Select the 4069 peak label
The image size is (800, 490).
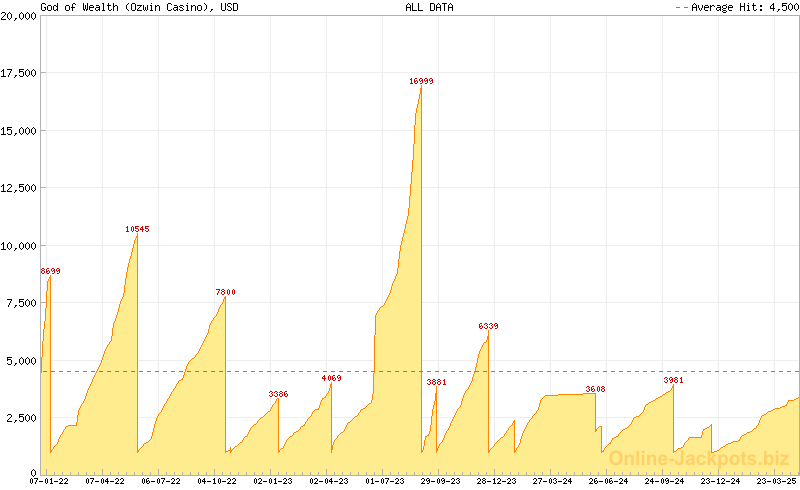[331, 378]
